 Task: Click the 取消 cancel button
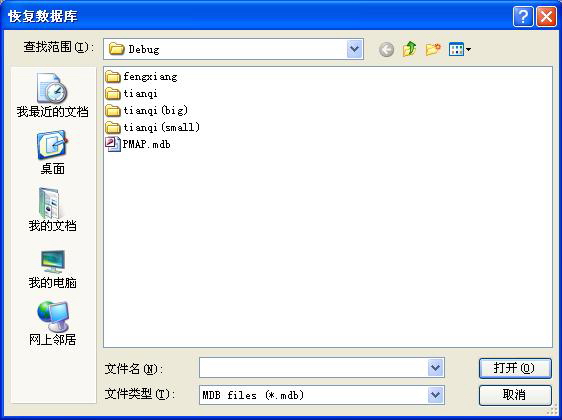[515, 395]
